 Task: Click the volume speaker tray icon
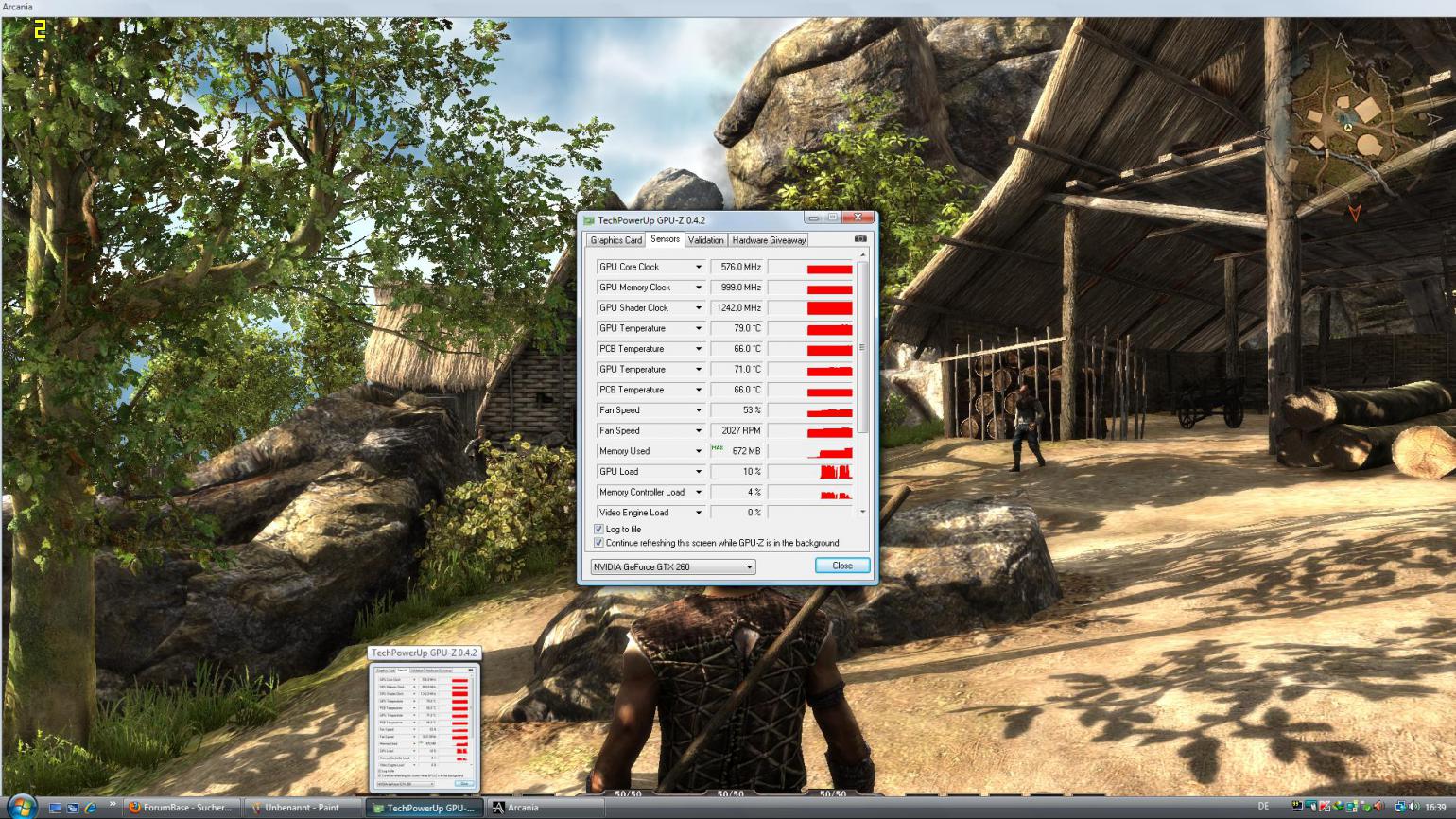coord(1414,806)
